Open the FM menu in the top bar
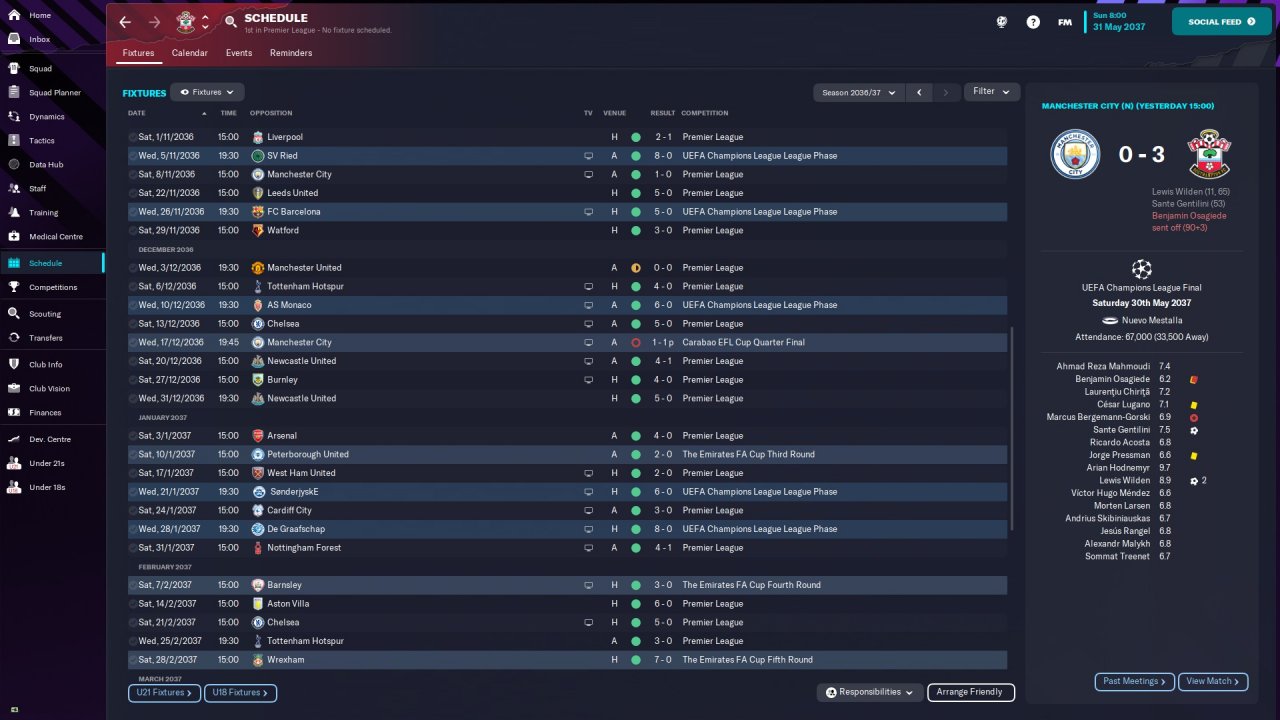The image size is (1280, 720). point(1065,22)
